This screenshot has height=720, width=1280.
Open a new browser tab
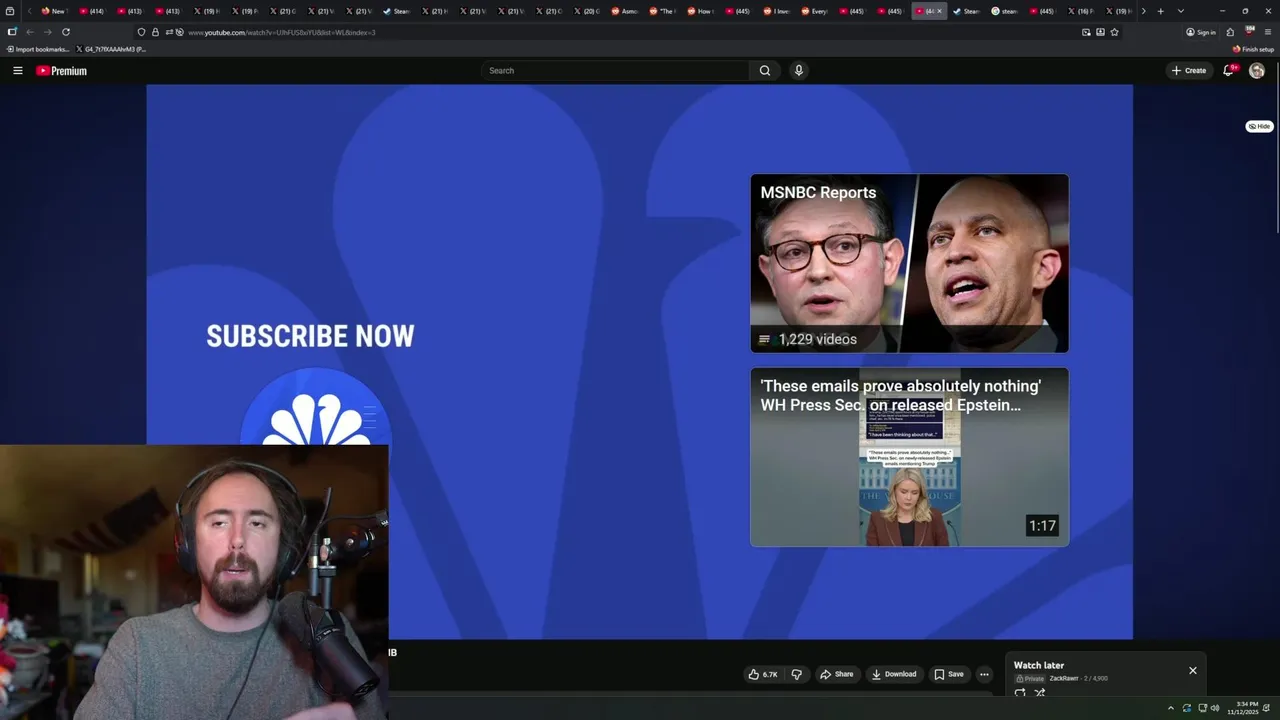point(1160,11)
